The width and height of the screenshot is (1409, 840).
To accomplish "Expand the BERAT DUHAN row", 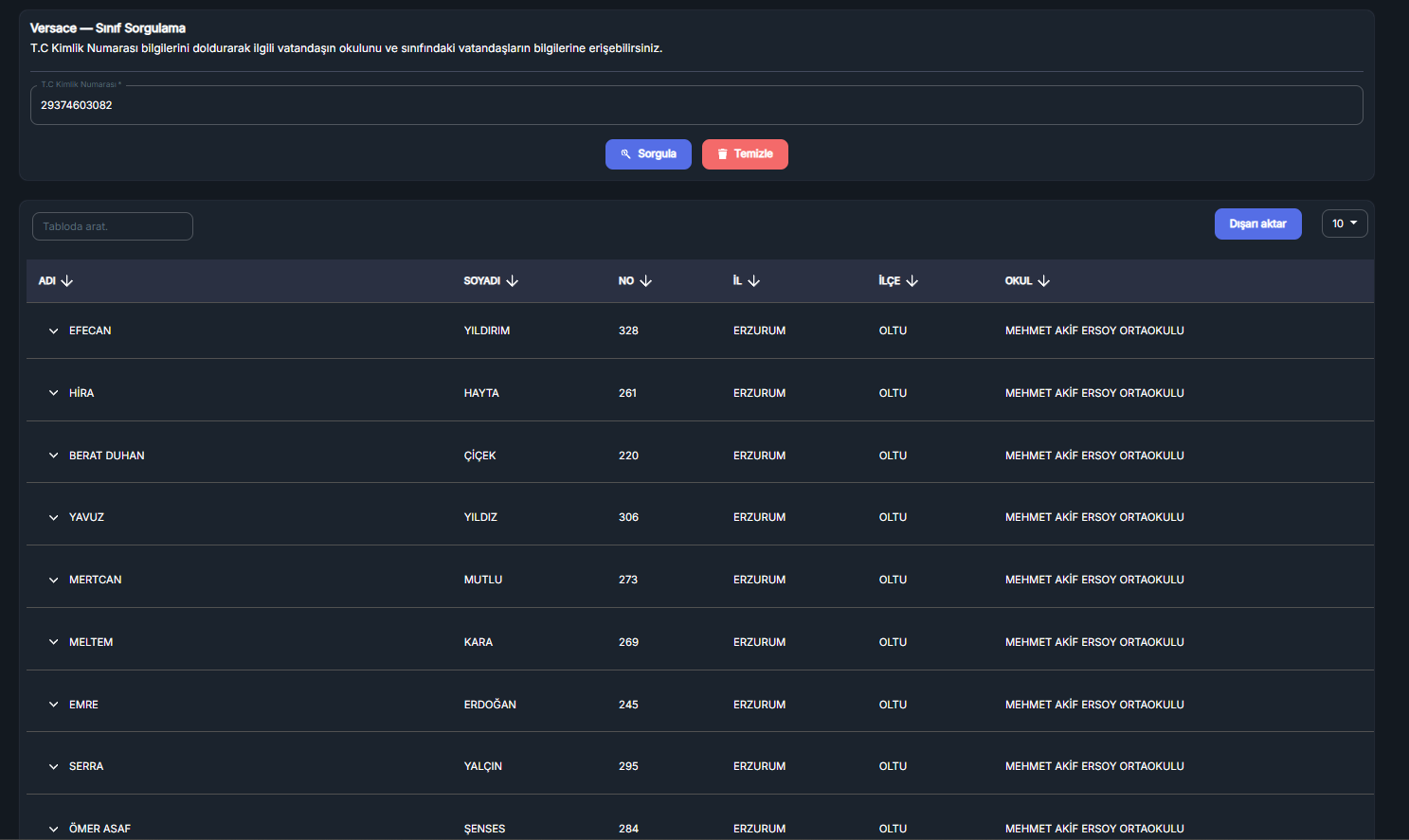I will [54, 456].
